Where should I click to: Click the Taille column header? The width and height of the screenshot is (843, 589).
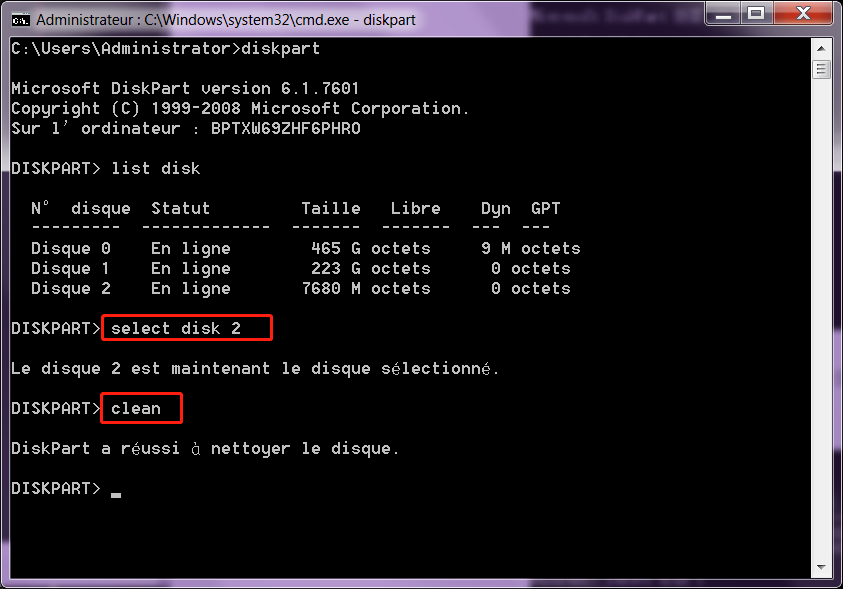point(330,208)
